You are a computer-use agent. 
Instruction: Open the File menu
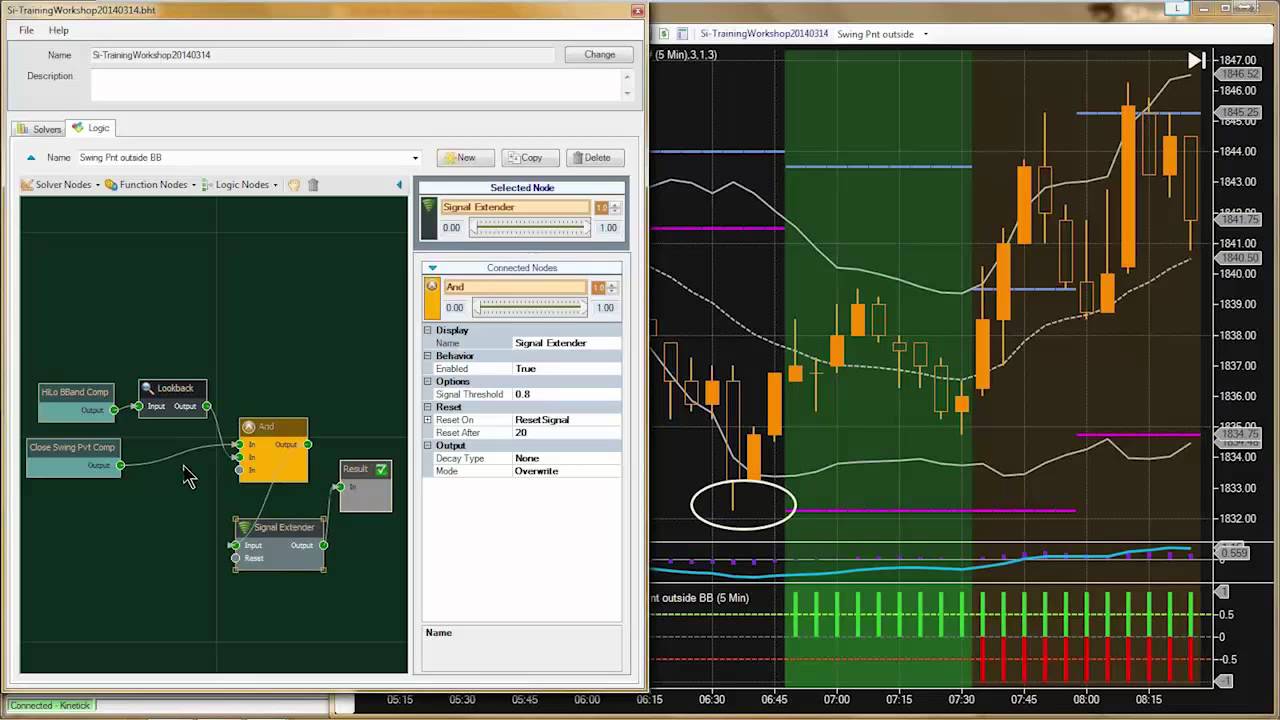[26, 31]
